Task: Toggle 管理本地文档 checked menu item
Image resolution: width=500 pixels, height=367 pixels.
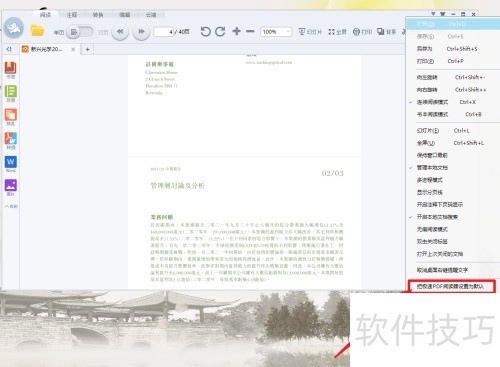Action: tap(453, 168)
